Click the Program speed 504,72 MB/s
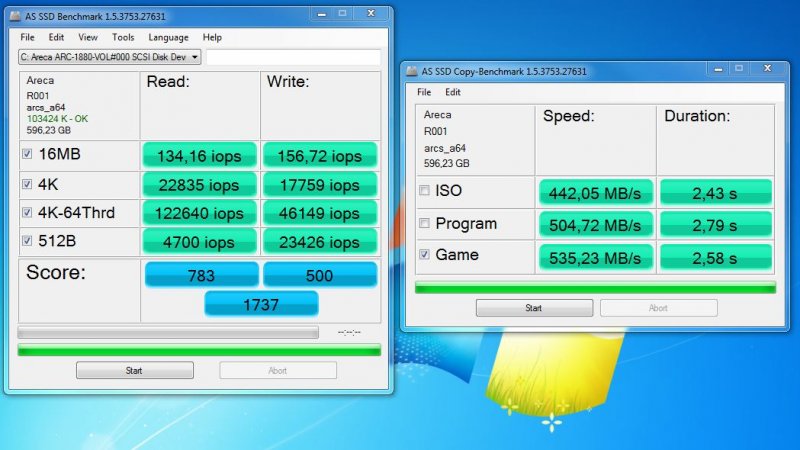Screen dimensions: 800x450 pyautogui.click(x=596, y=225)
